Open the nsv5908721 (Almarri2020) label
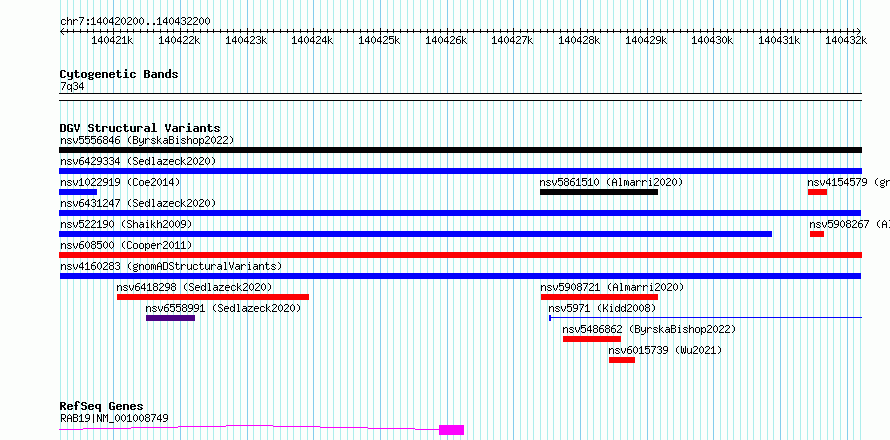 tap(612, 287)
